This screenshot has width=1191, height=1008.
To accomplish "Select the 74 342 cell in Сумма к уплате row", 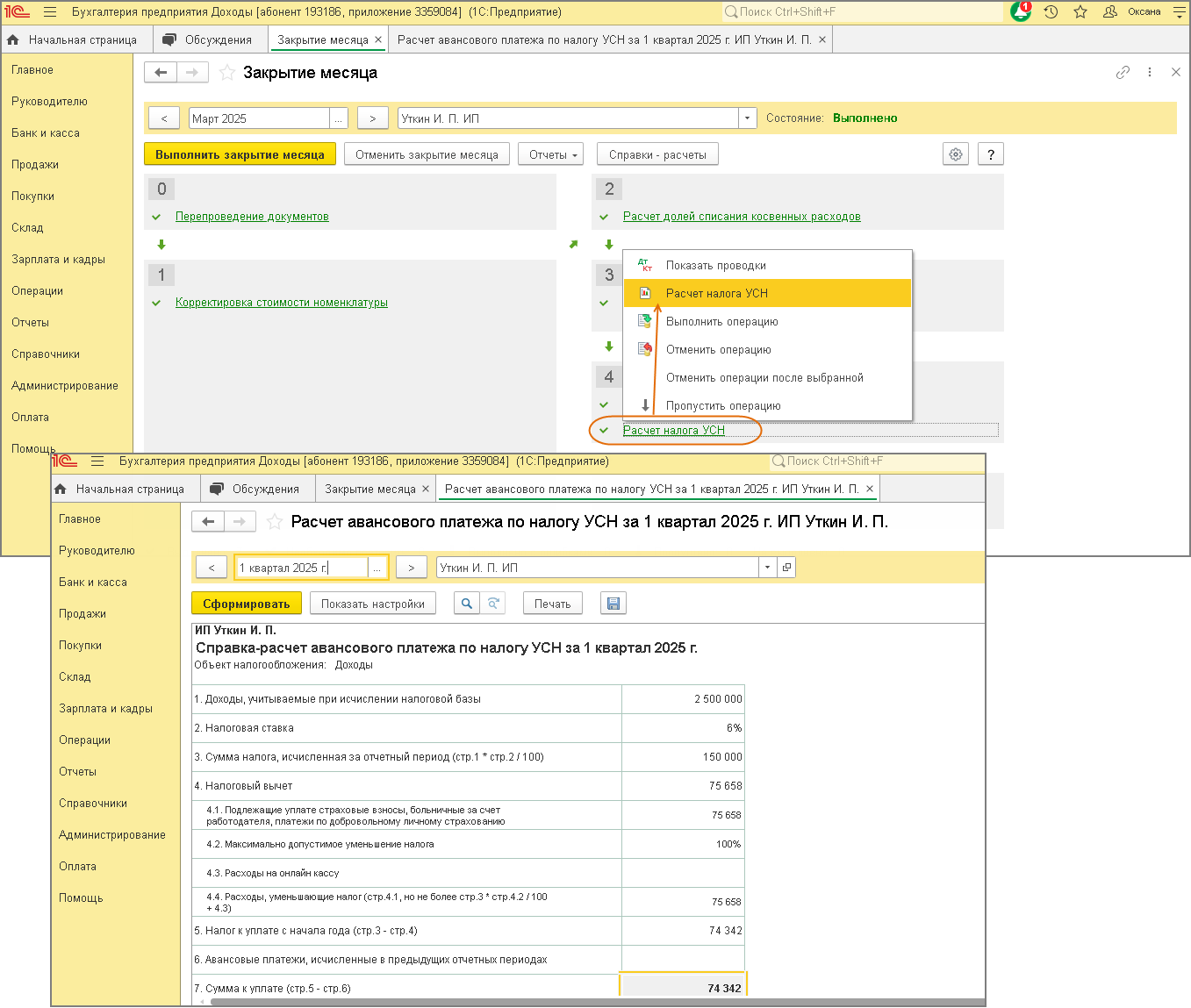I will [x=683, y=988].
